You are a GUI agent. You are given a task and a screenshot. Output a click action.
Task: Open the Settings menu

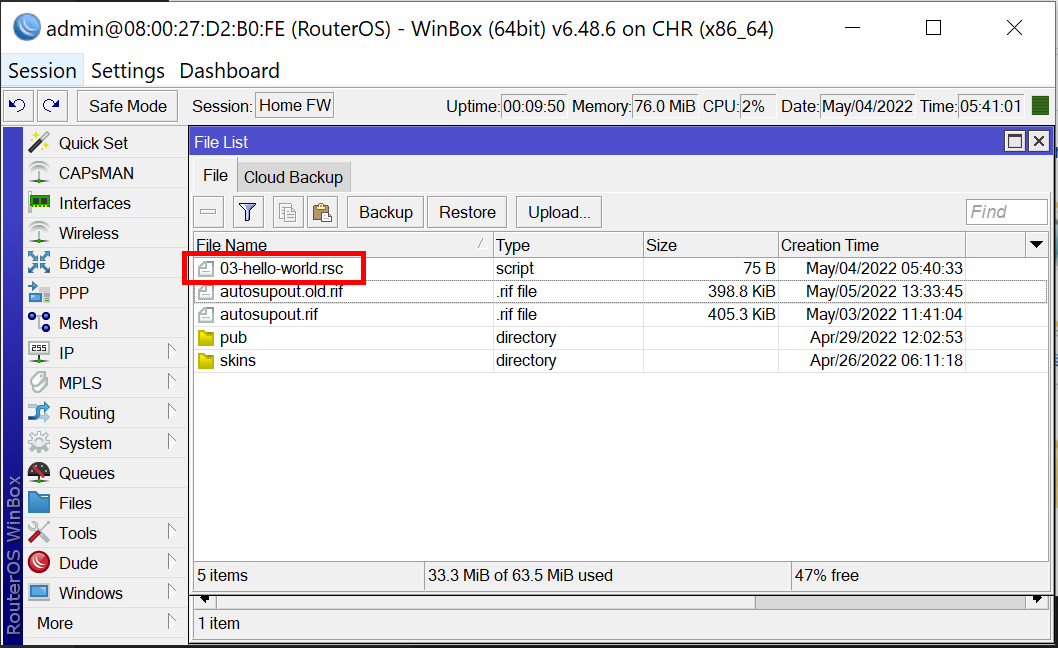click(127, 71)
